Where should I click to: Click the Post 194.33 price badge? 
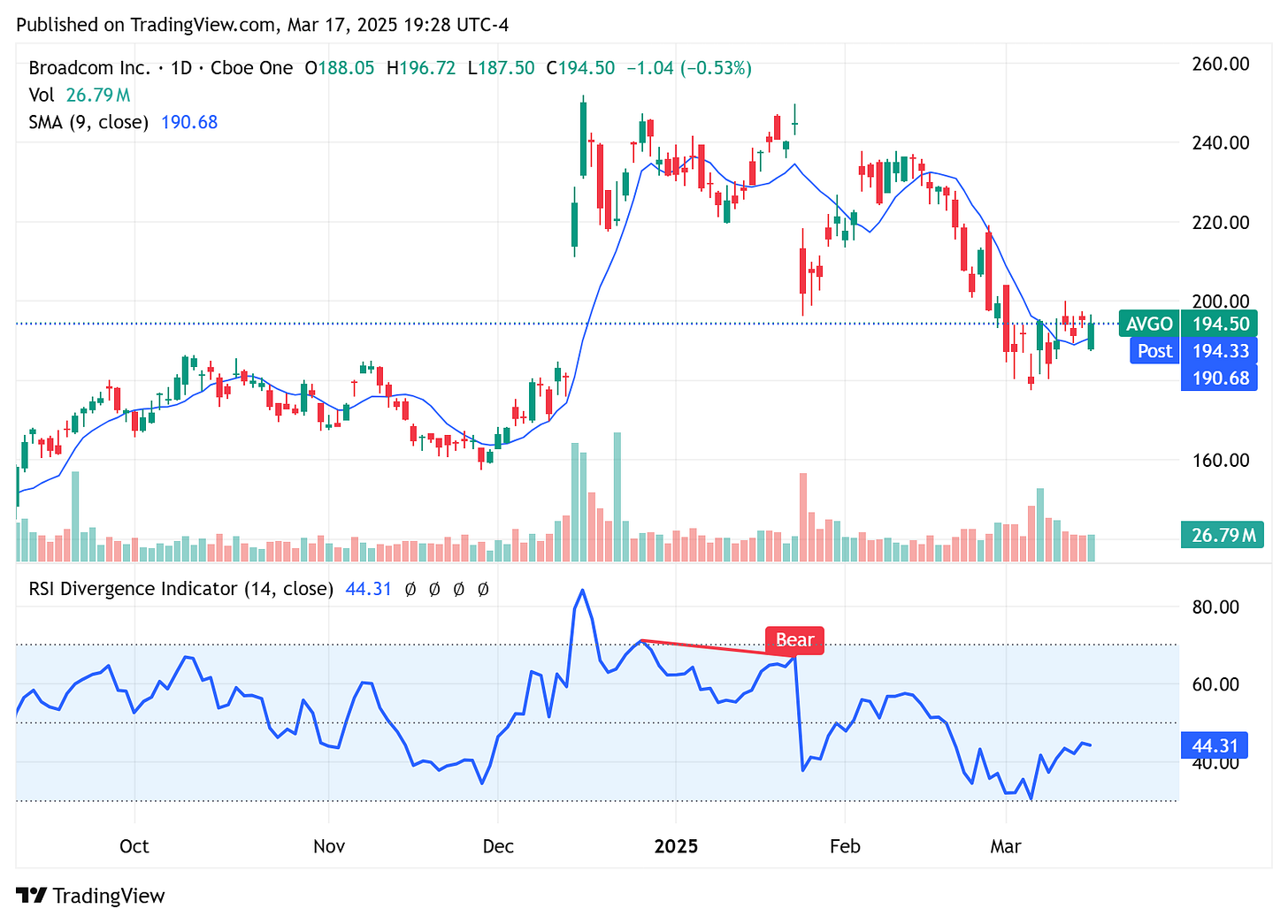pos(1189,351)
